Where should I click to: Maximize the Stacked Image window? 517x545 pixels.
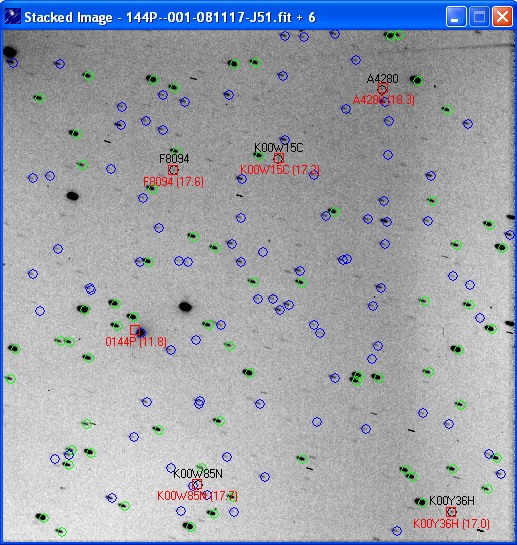(479, 16)
